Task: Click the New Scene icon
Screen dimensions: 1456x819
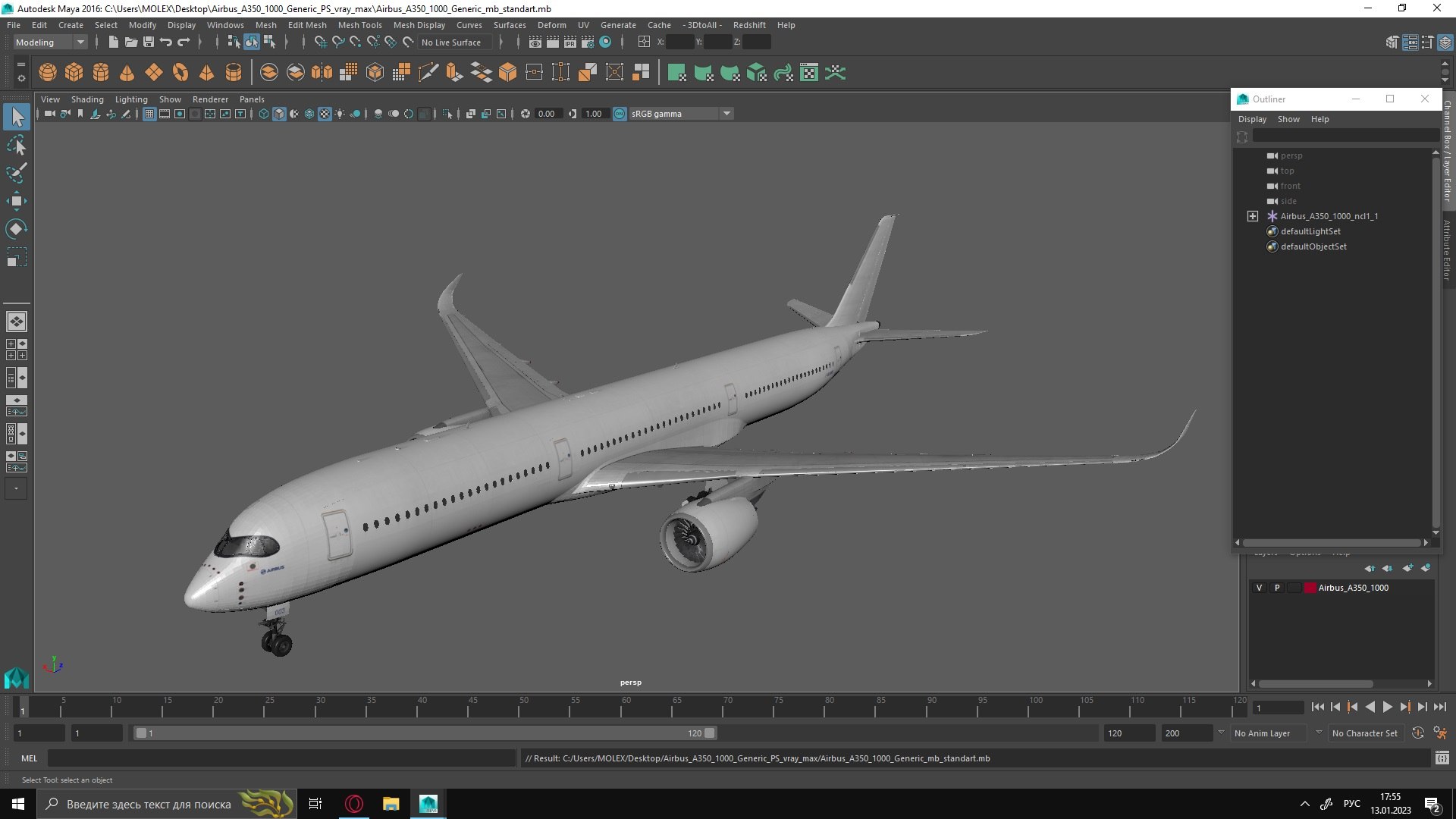Action: tap(113, 42)
